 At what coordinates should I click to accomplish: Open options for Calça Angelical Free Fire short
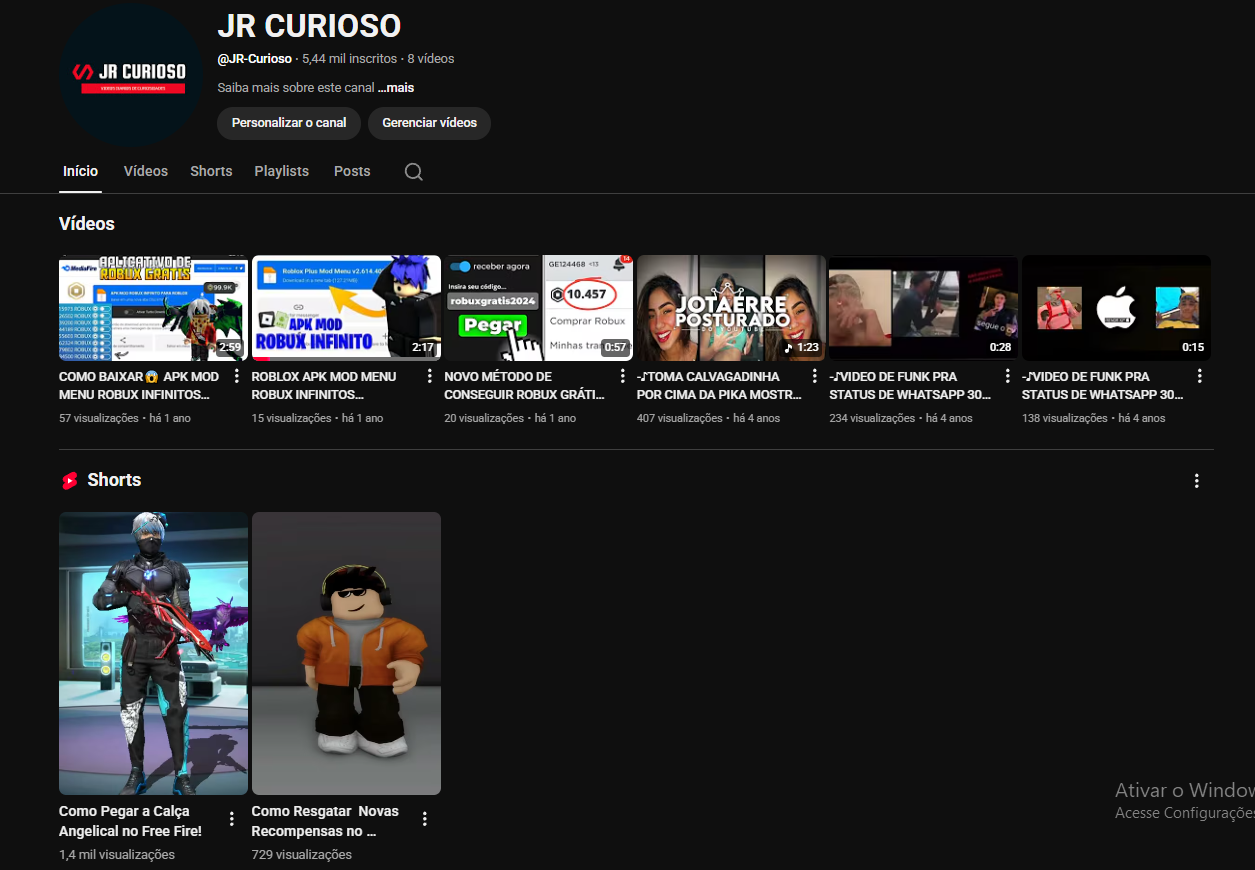click(232, 819)
